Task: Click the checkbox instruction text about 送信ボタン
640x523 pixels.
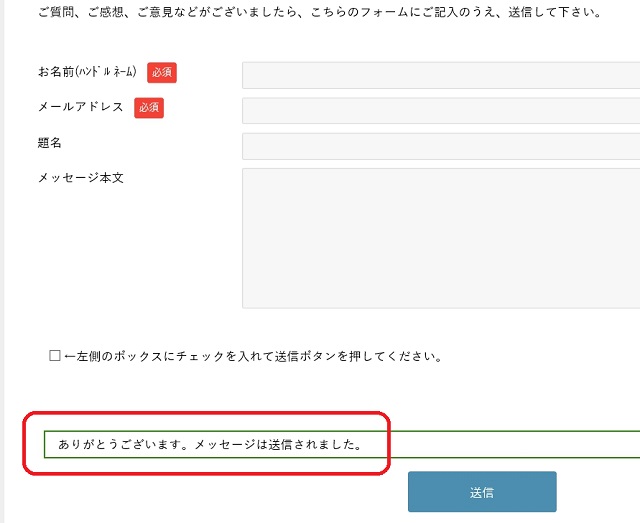Action: click(x=252, y=356)
